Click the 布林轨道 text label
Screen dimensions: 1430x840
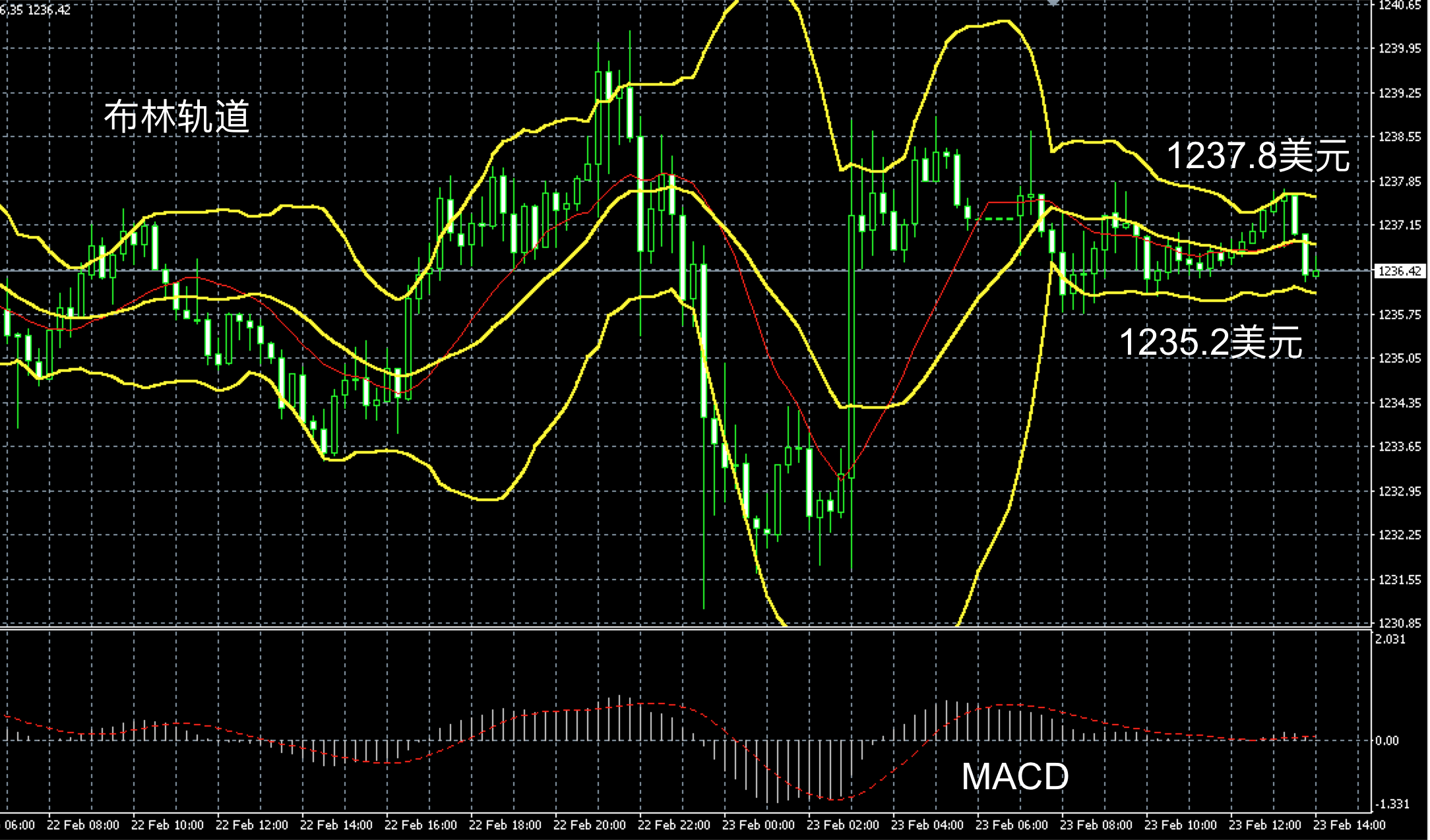pyautogui.click(x=177, y=117)
